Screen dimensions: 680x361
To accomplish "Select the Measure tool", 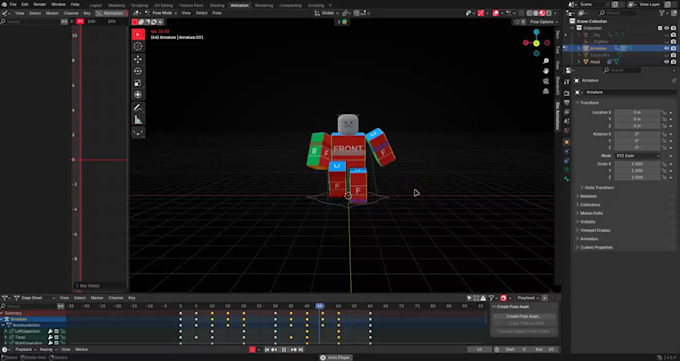I will tap(138, 120).
